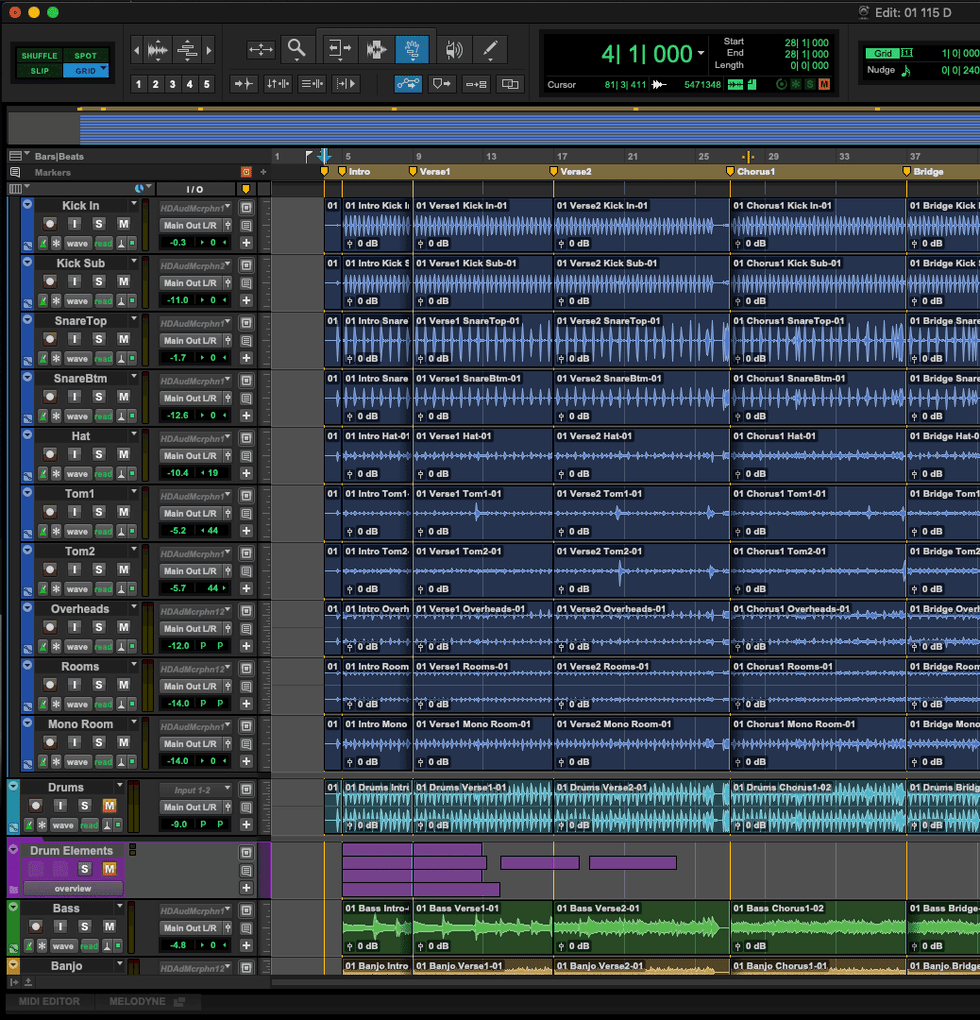Record-arm the Kick In track
Image resolution: width=980 pixels, height=1020 pixels.
pyautogui.click(x=50, y=224)
